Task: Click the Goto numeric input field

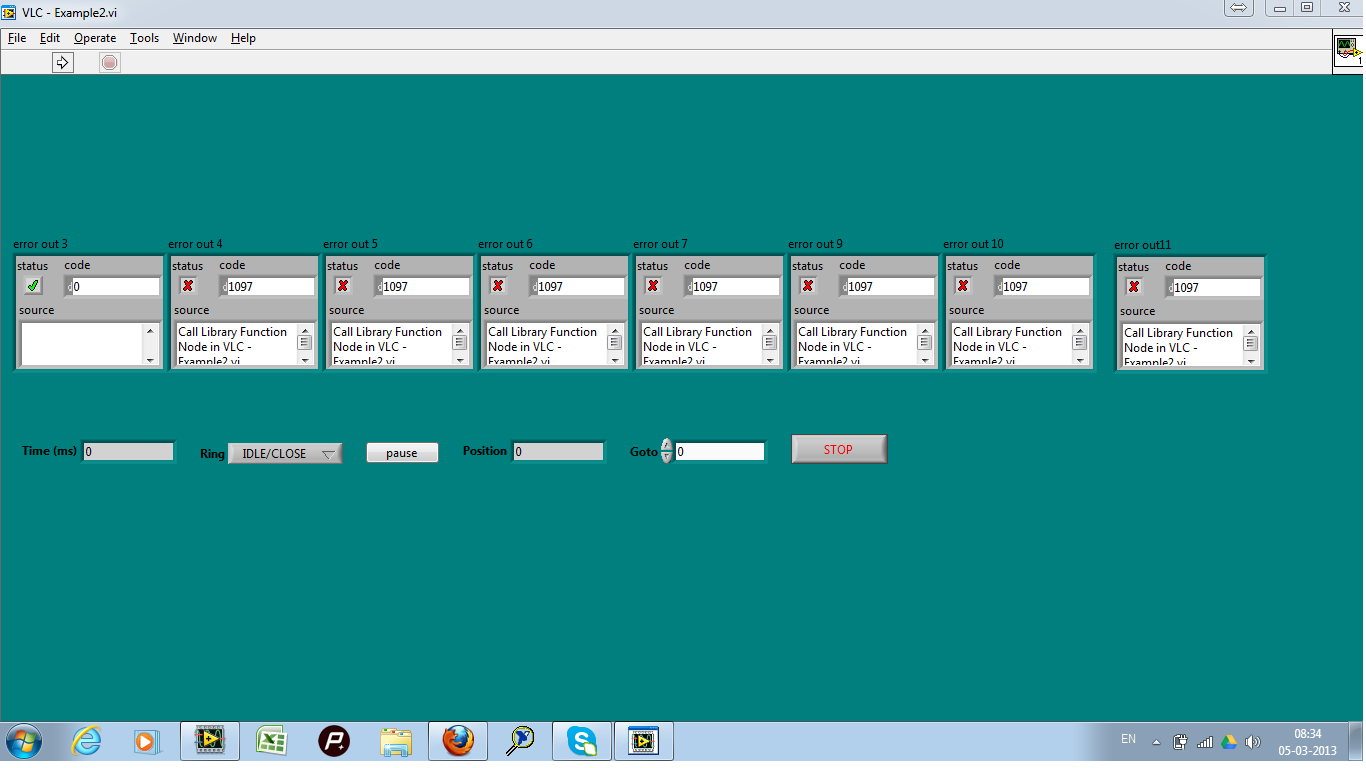Action: (720, 452)
